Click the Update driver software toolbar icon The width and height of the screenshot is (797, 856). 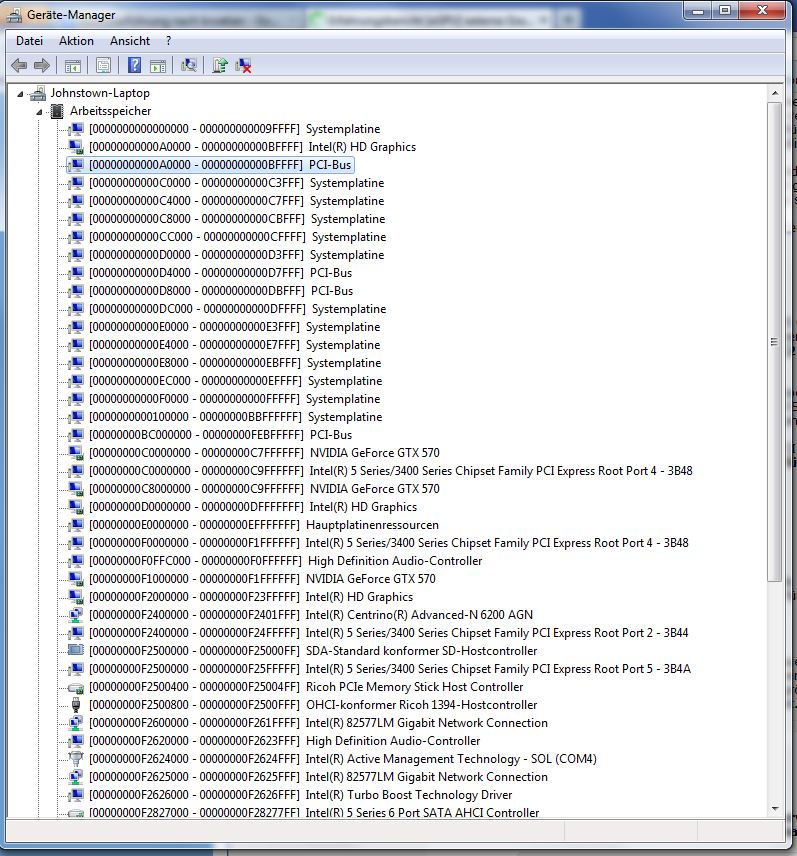[220, 66]
